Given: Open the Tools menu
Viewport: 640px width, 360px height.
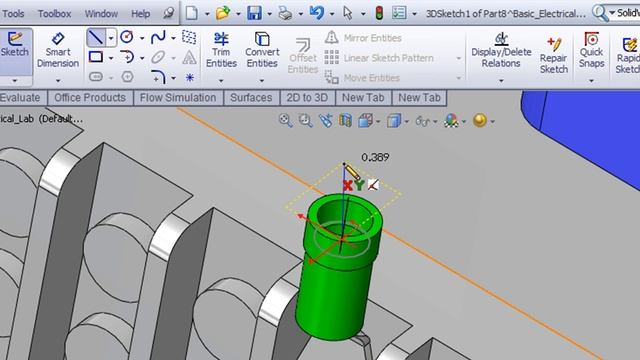Looking at the screenshot, I should click(x=13, y=14).
